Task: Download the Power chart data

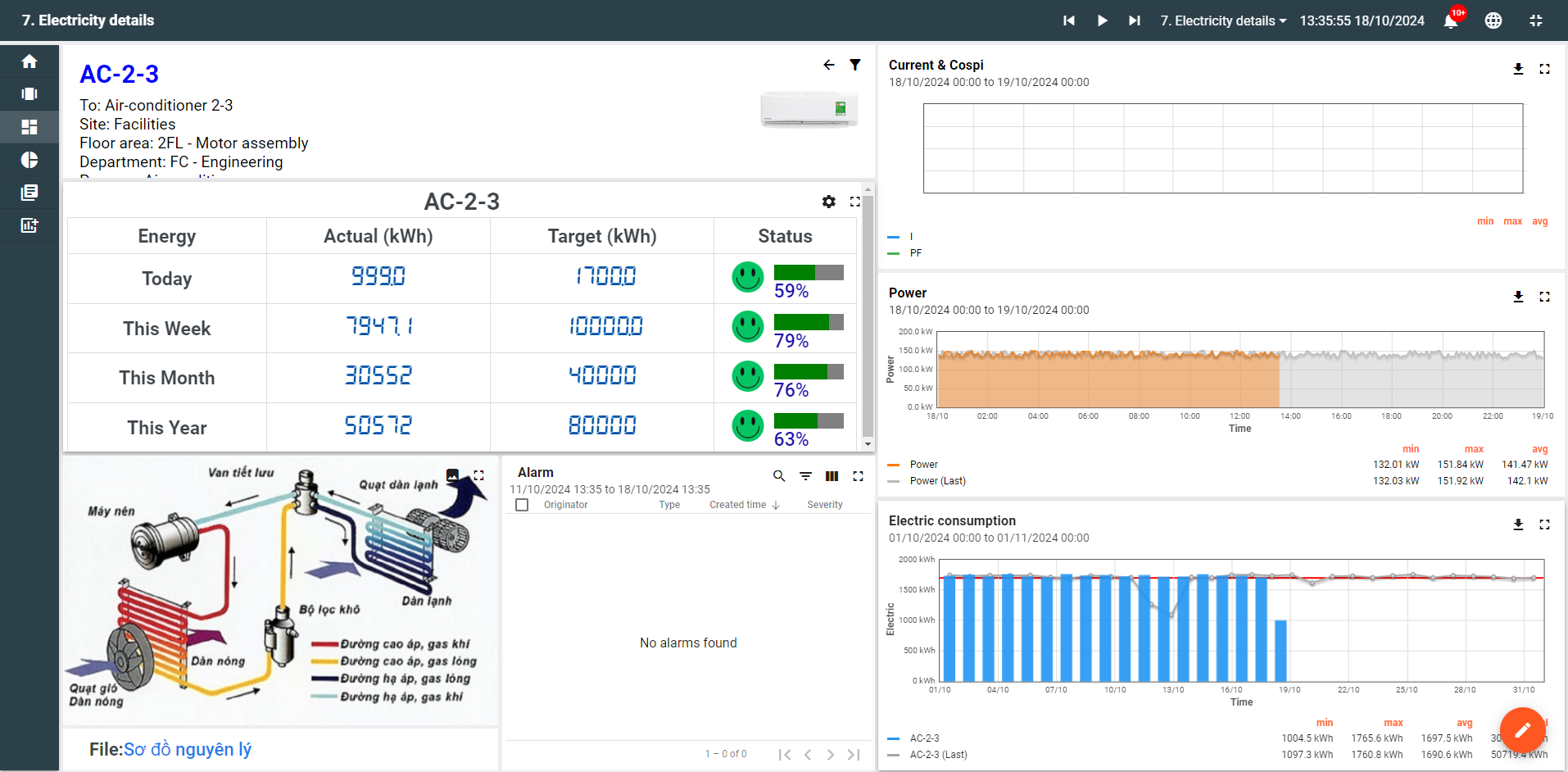Action: [1518, 297]
